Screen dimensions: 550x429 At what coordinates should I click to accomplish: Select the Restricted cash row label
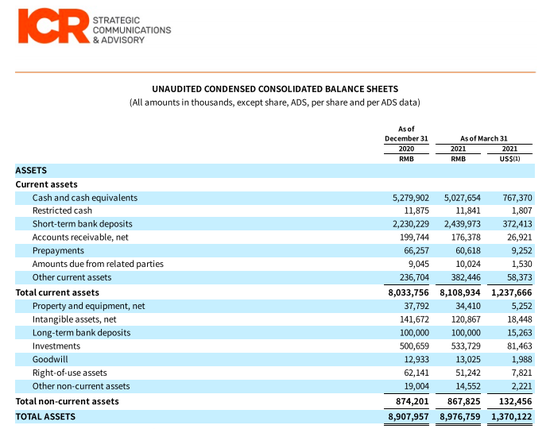tap(62, 210)
